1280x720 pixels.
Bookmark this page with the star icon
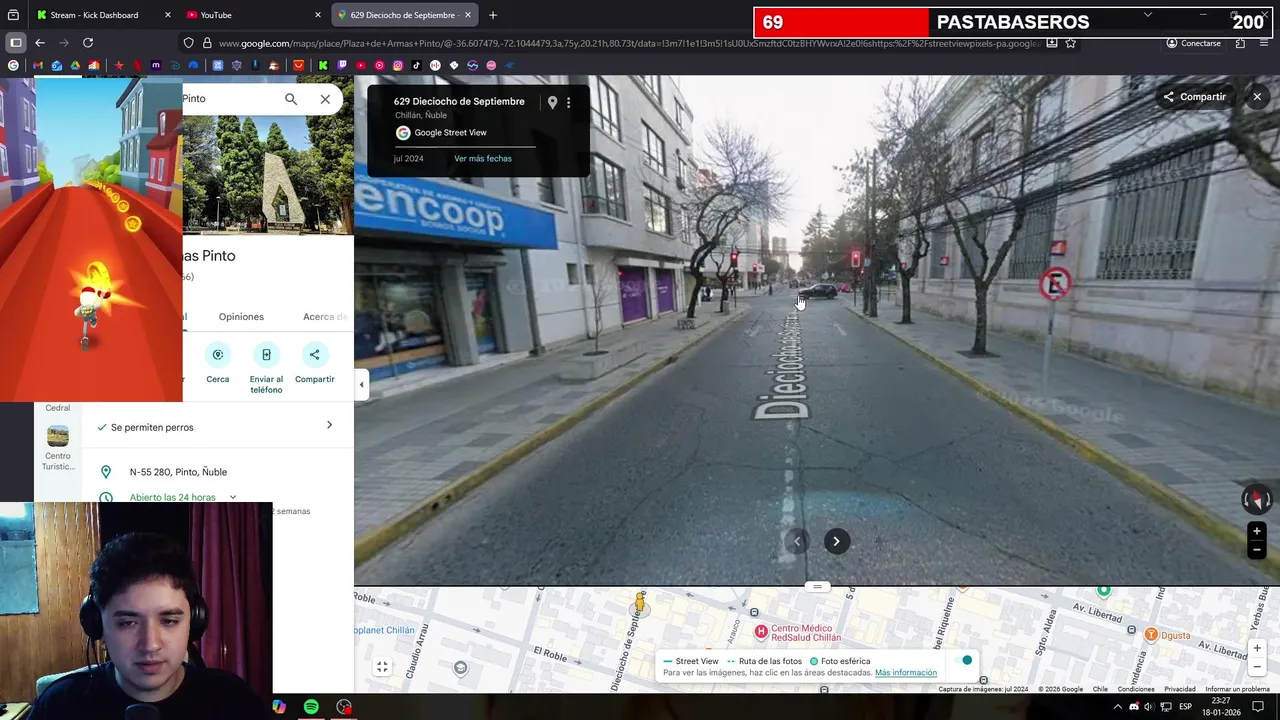tap(1071, 43)
